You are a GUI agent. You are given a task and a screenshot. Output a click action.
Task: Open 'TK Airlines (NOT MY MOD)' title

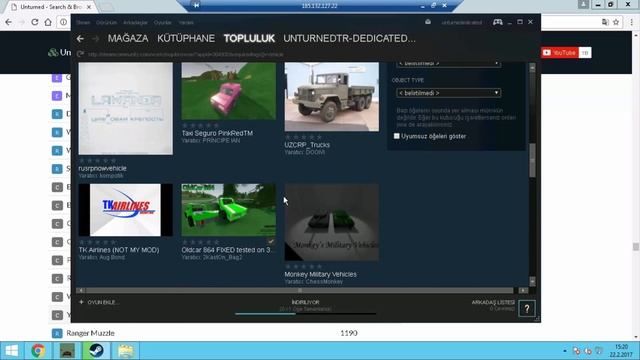[119, 250]
